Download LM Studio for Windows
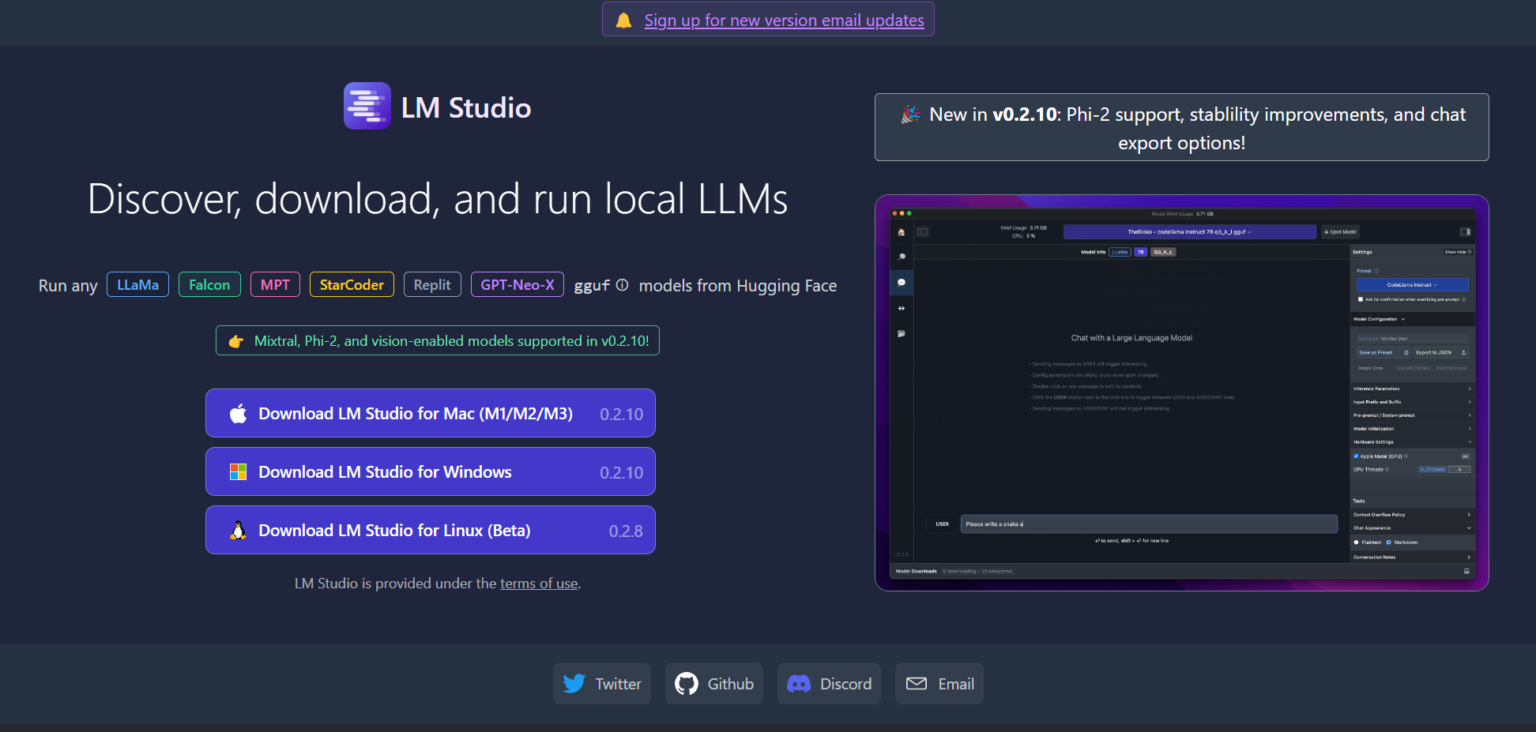Viewport: 1536px width, 732px height. pos(430,472)
